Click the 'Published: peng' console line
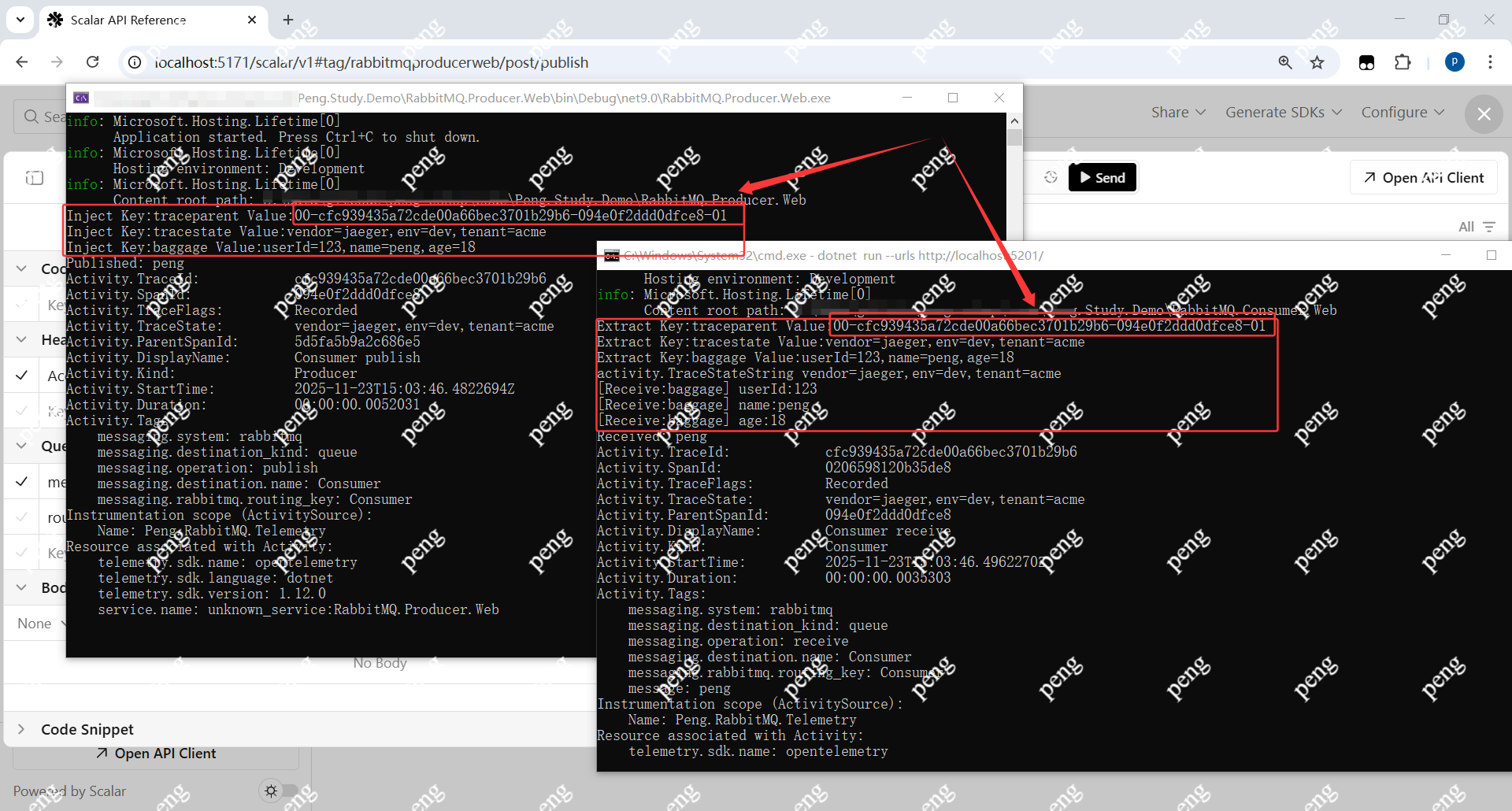The width and height of the screenshot is (1512, 811). coord(125,263)
